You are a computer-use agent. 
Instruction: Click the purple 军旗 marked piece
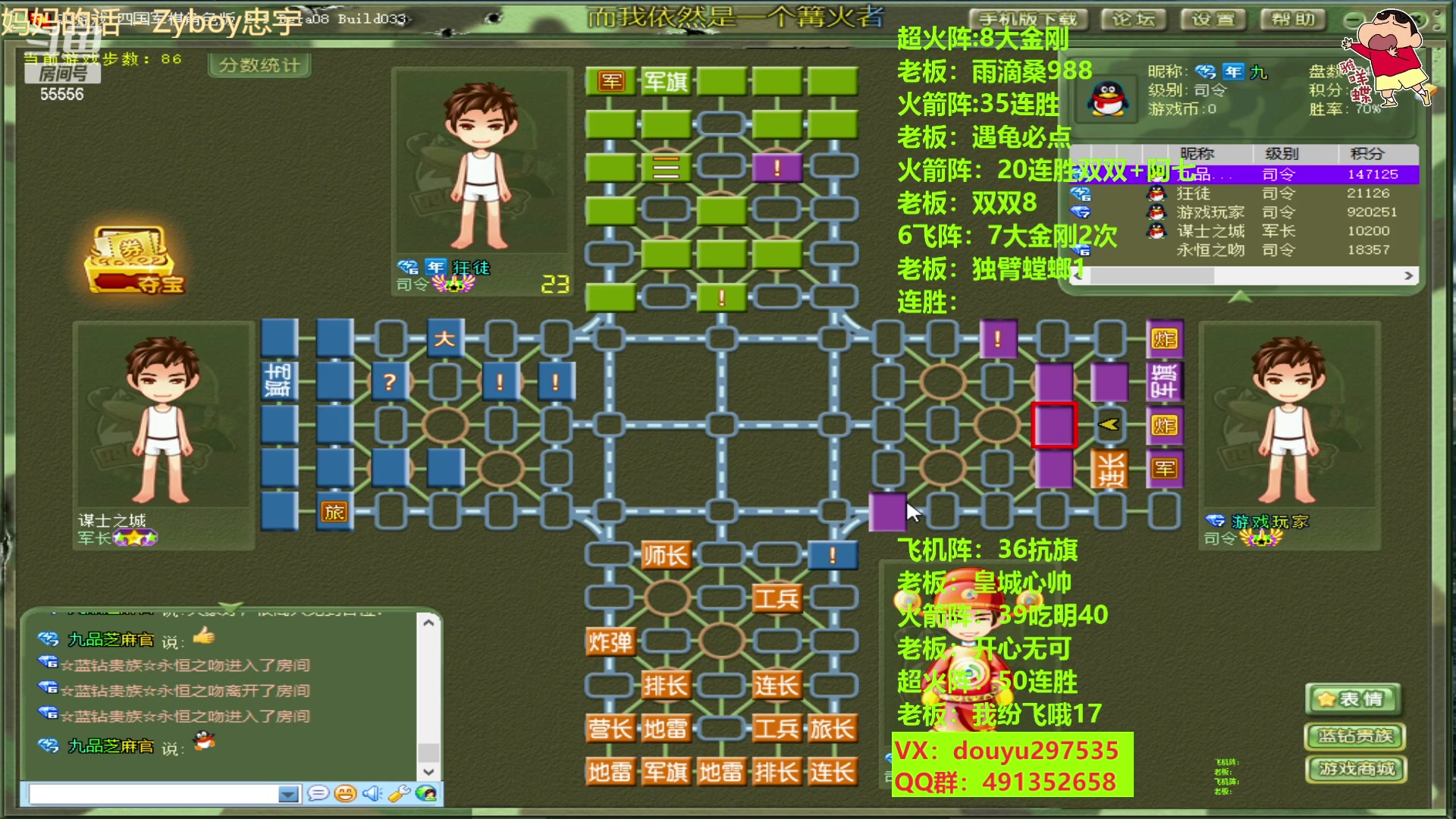tap(1165, 381)
